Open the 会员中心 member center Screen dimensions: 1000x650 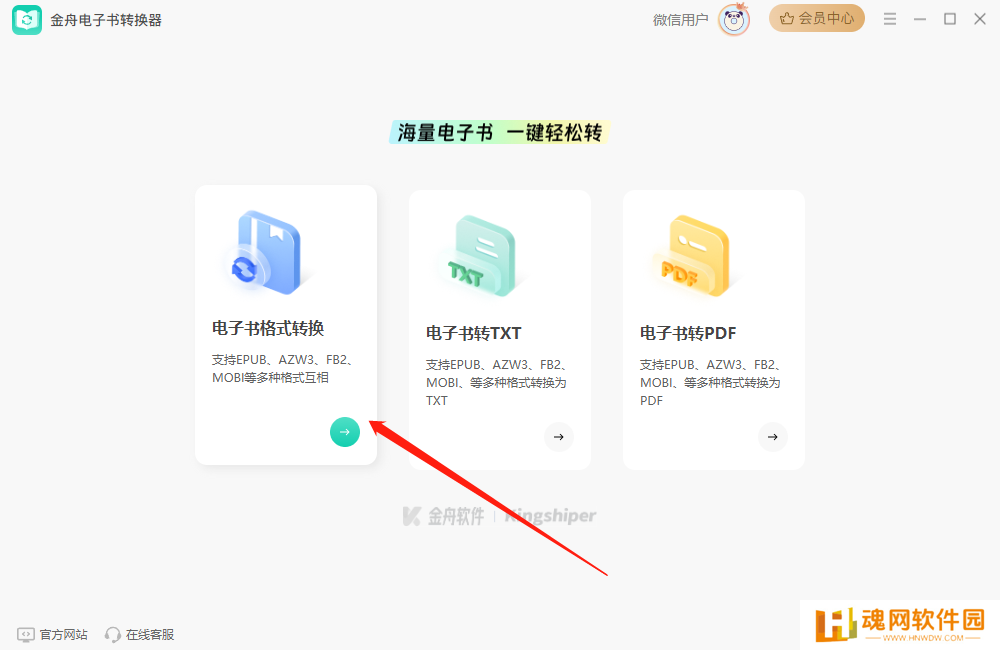(816, 18)
